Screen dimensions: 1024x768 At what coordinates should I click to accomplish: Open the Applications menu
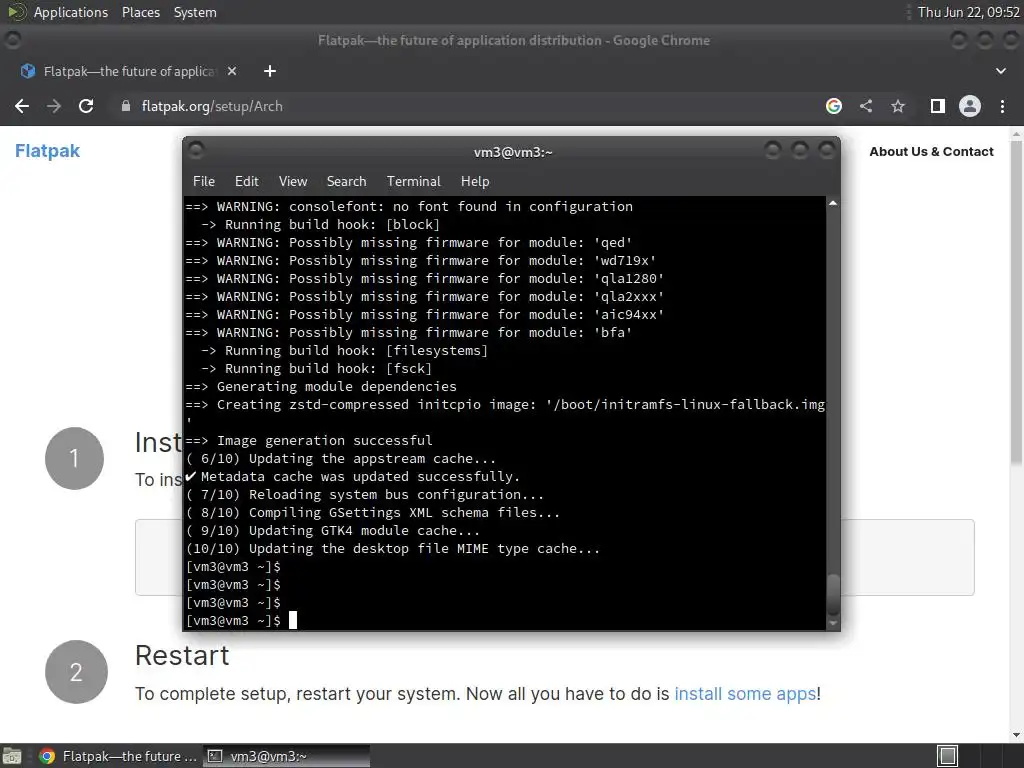click(x=71, y=12)
